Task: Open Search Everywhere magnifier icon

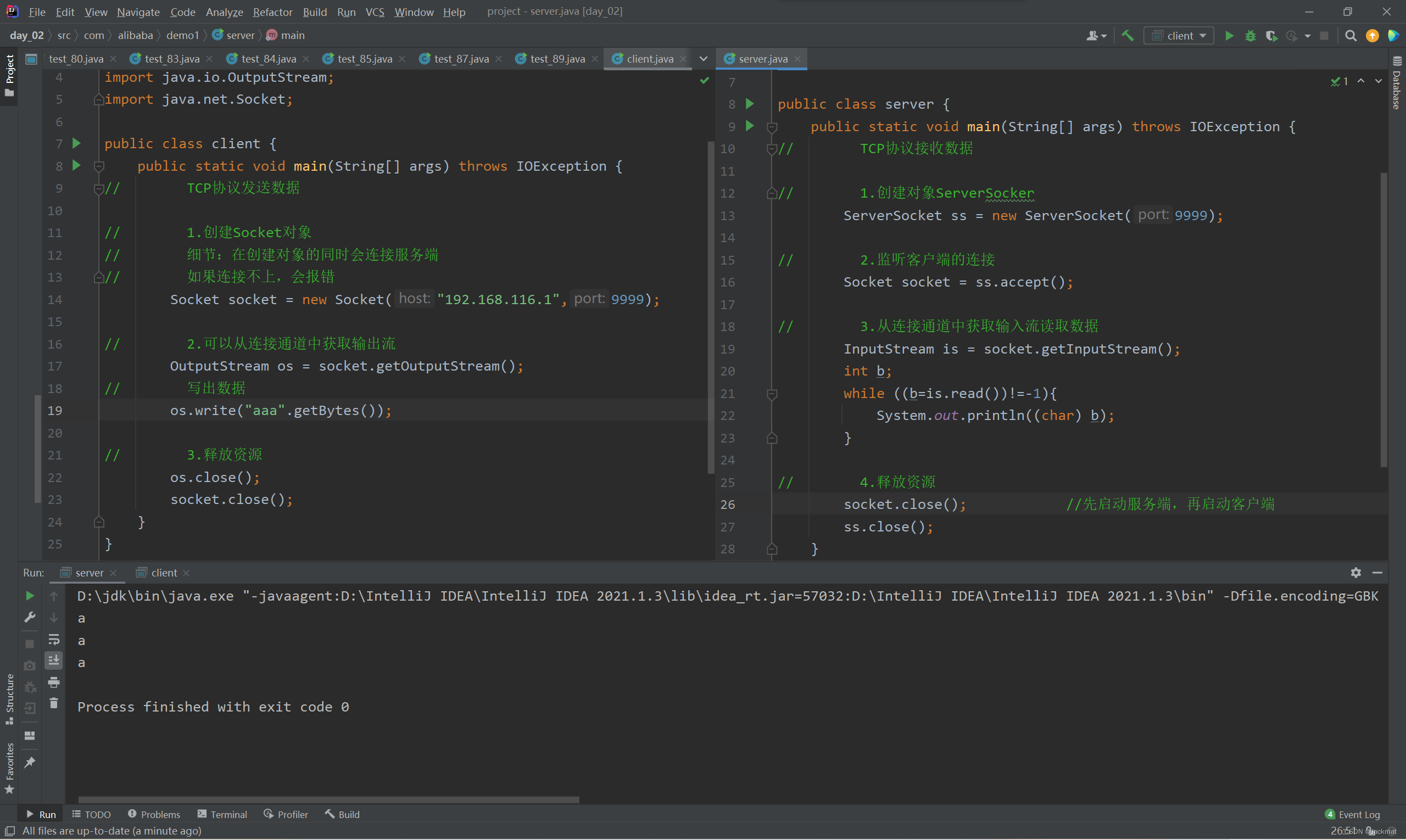Action: click(1351, 36)
